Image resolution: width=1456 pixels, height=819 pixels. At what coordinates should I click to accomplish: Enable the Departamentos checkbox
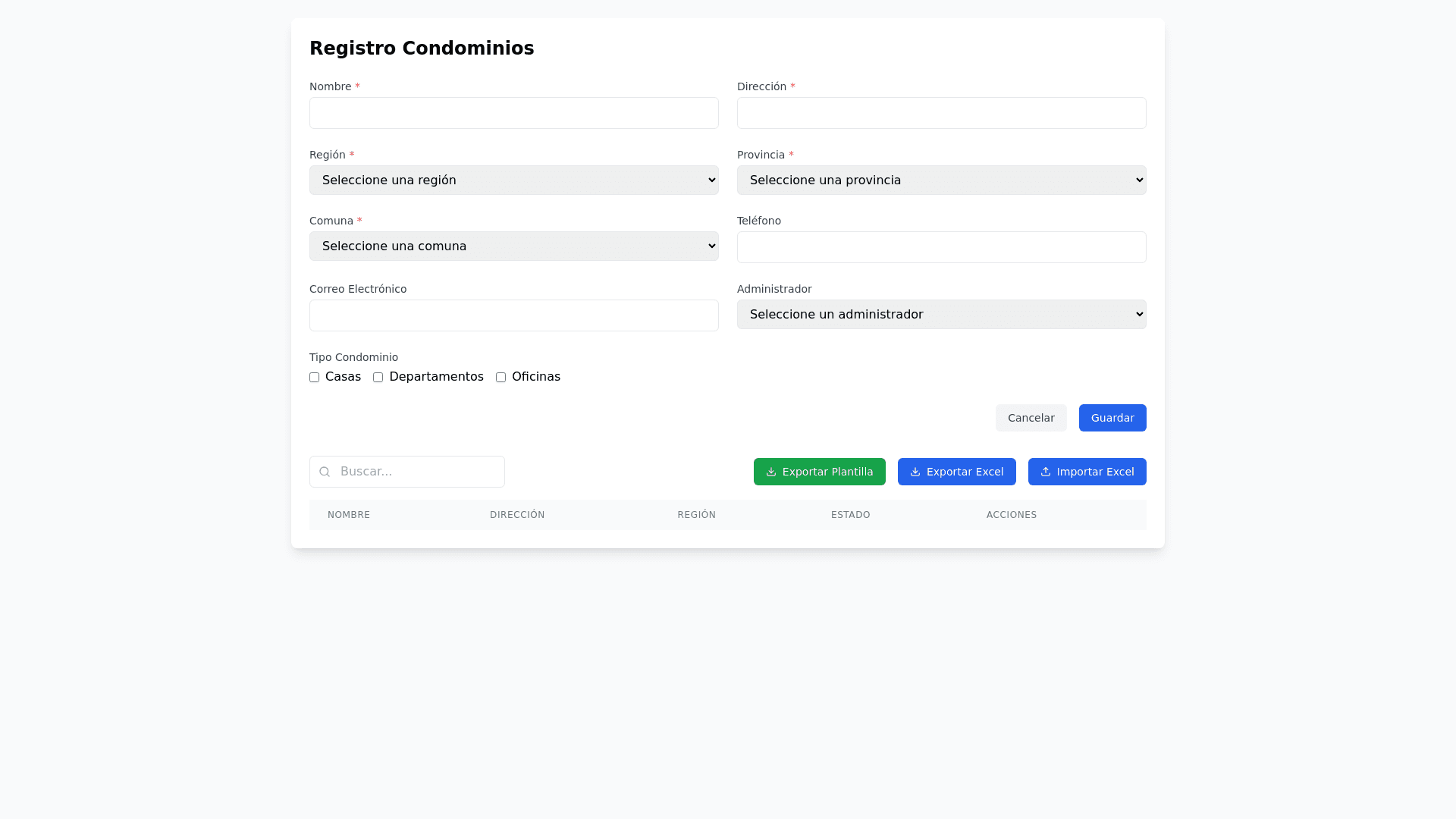[378, 378]
